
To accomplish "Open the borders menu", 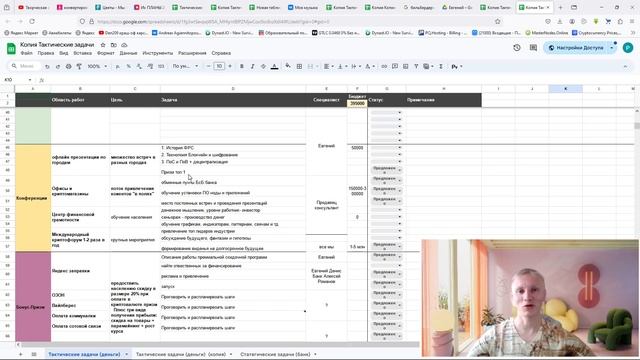I will pos(299,66).
